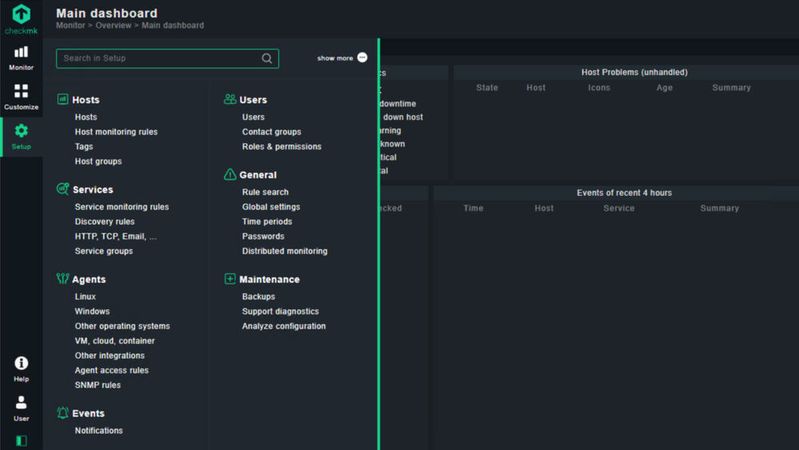Open the Customize sidebar menu
The height and width of the screenshot is (450, 799).
pos(21,97)
